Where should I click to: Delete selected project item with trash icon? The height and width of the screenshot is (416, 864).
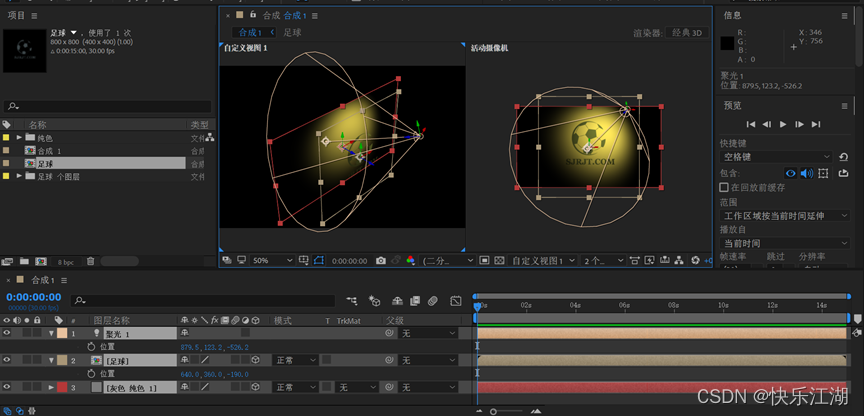tap(91, 261)
